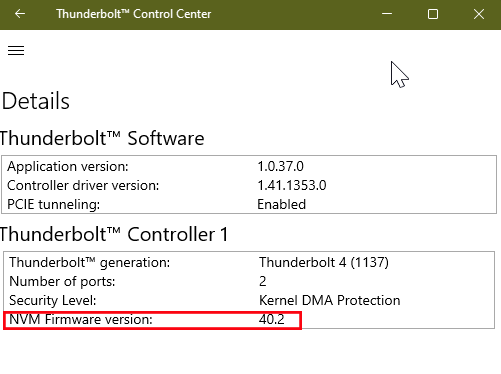Screen dimensions: 501x374
Task: Click the NVM firmware value 40.2
Action: point(272,319)
